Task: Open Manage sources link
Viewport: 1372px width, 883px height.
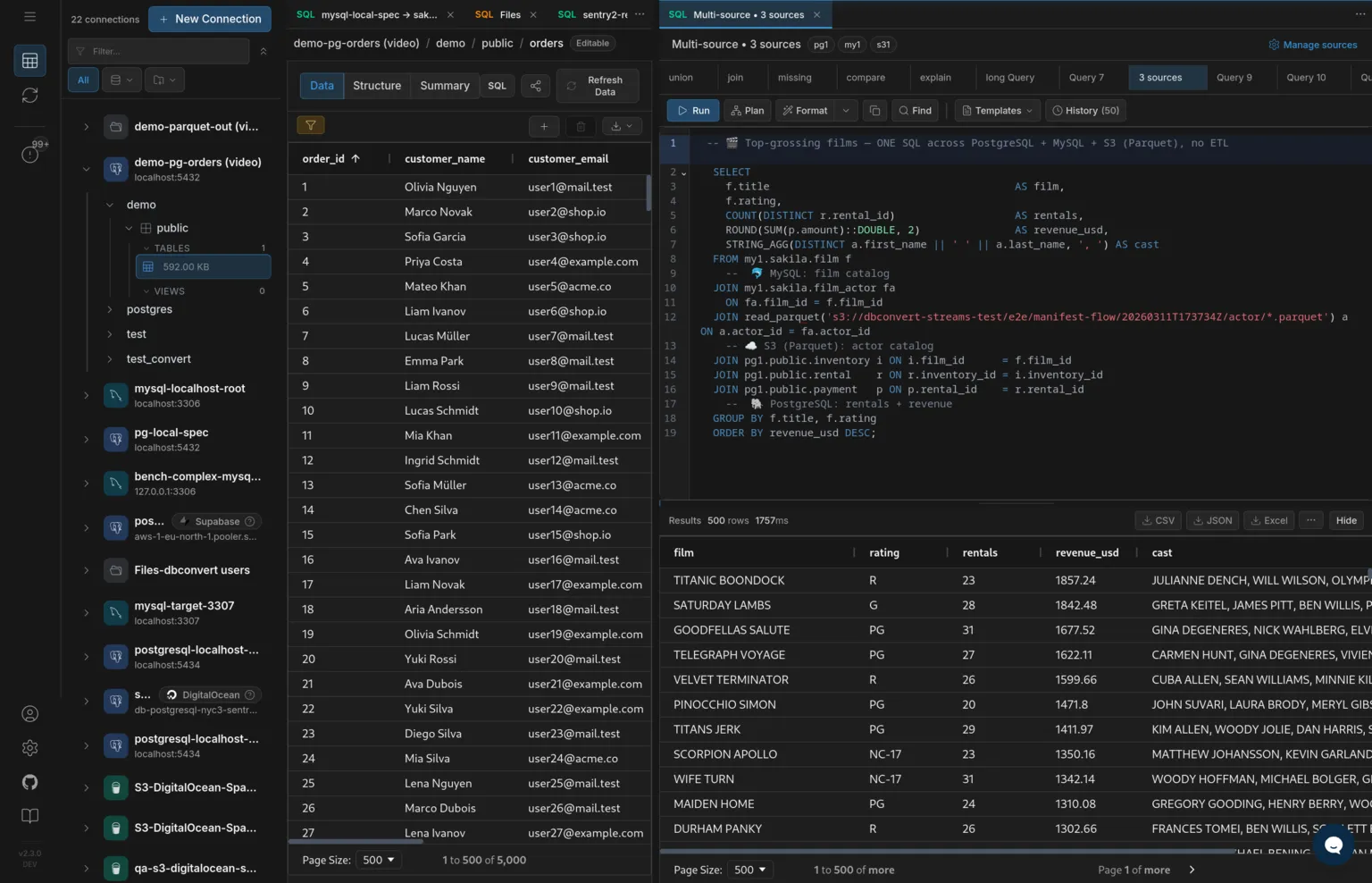Action: (x=1313, y=45)
